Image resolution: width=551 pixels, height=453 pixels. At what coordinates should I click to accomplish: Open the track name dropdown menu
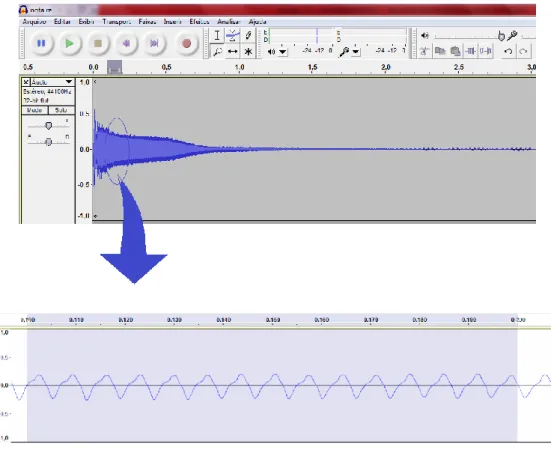[x=52, y=82]
